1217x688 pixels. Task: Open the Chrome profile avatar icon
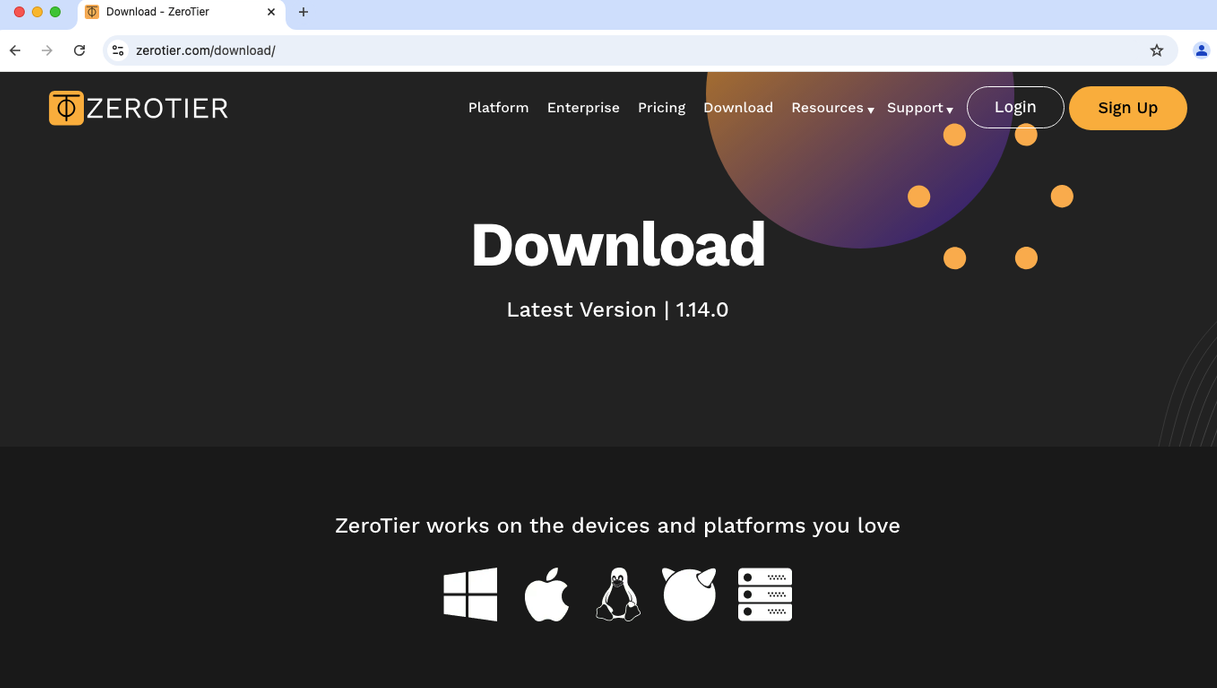(x=1201, y=50)
